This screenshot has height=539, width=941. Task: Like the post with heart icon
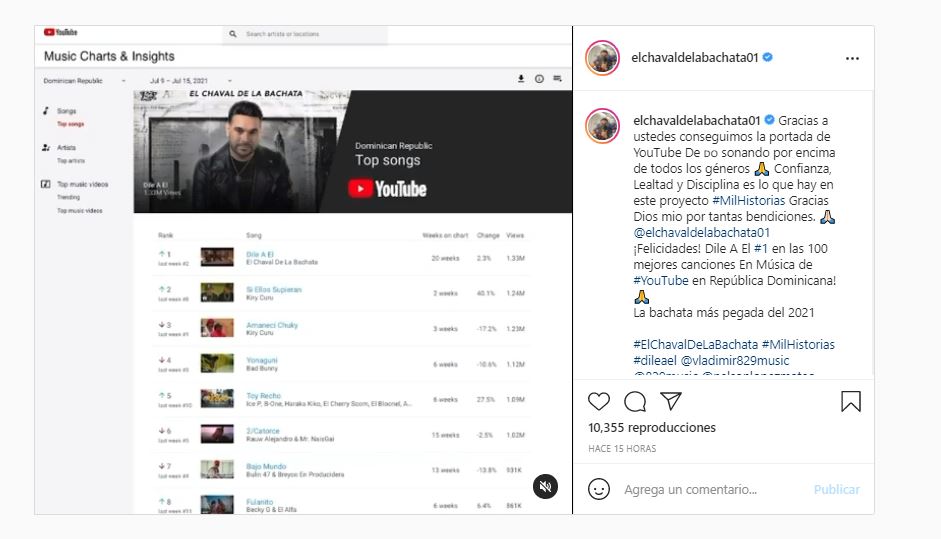click(598, 401)
